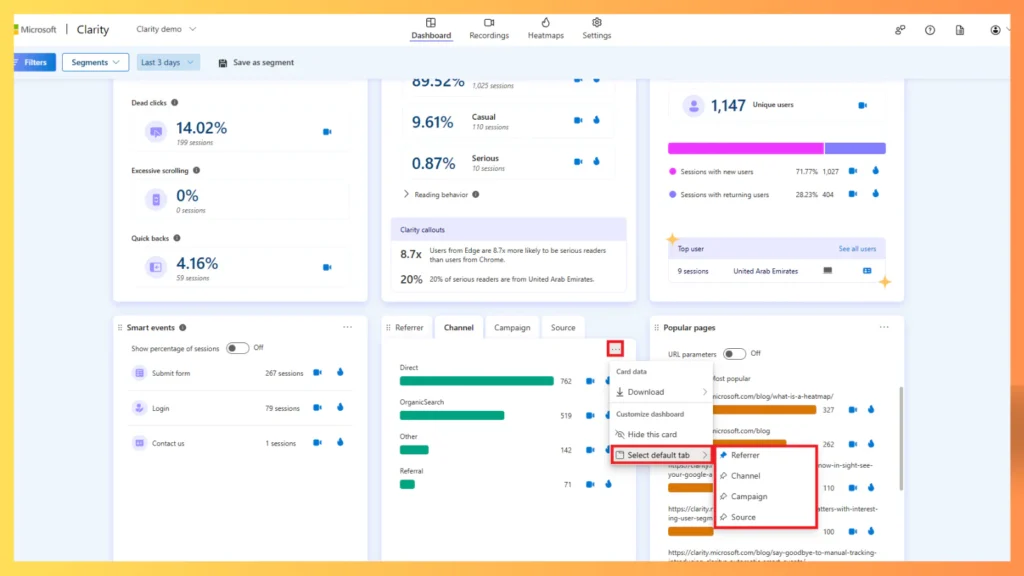
Task: Open heatmap icon next to Submit form event
Action: (340, 373)
